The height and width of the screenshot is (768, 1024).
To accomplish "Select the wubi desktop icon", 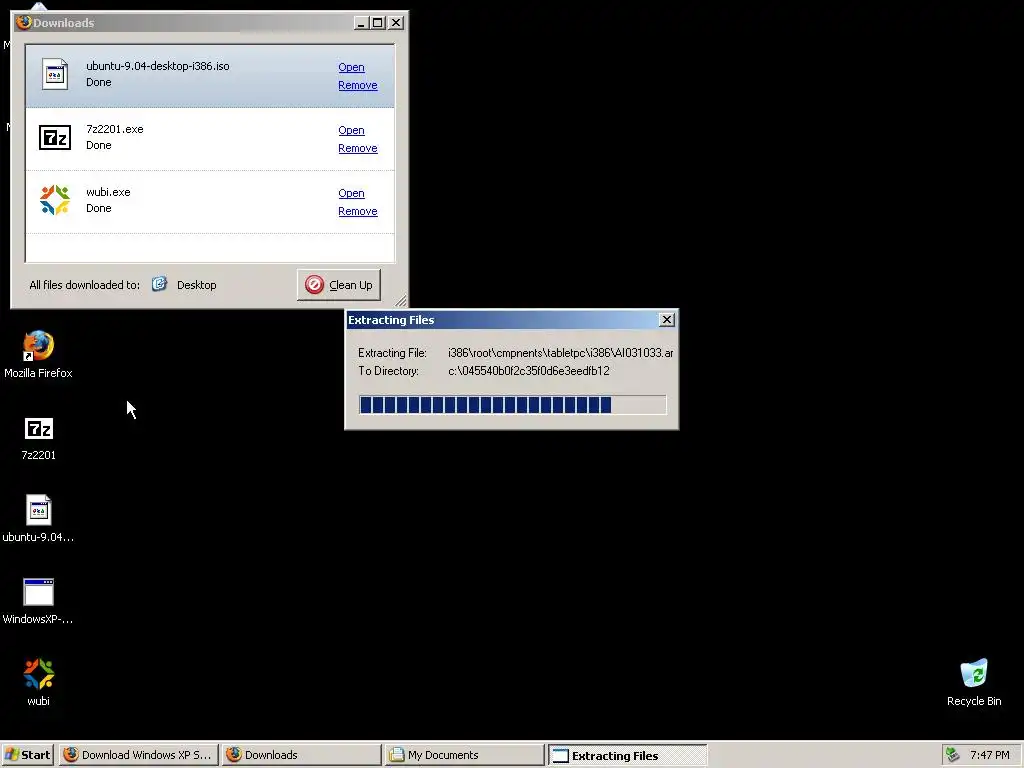I will tap(39, 682).
